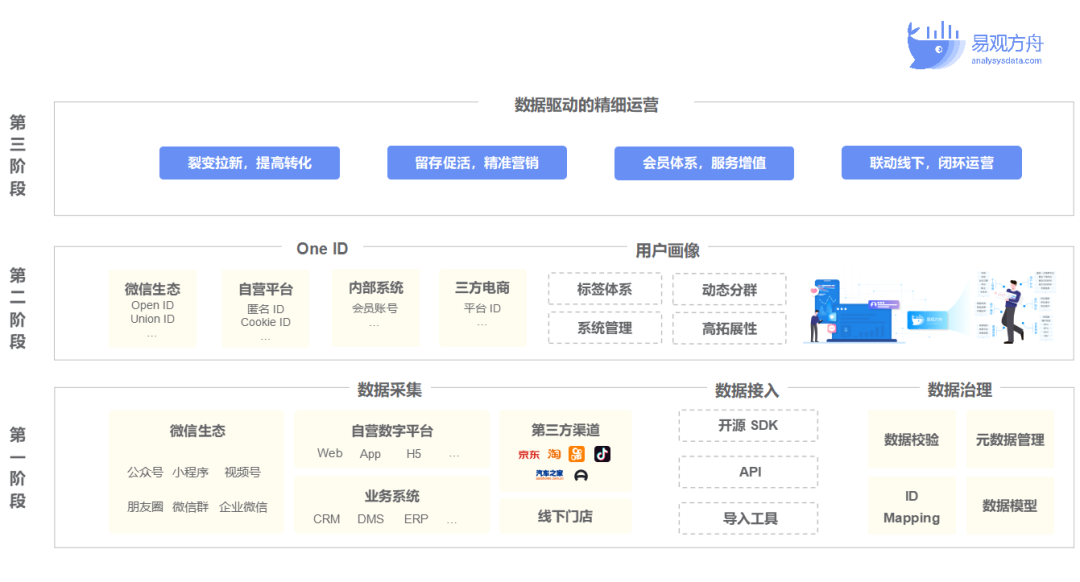
Task: Select the API box under 数据接入
Action: pyautogui.click(x=748, y=472)
